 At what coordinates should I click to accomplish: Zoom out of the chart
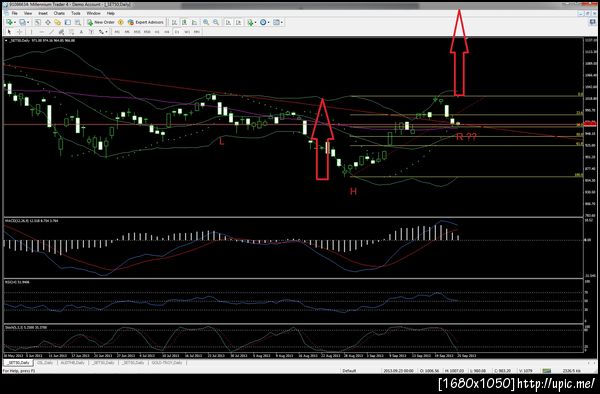[x=216, y=22]
